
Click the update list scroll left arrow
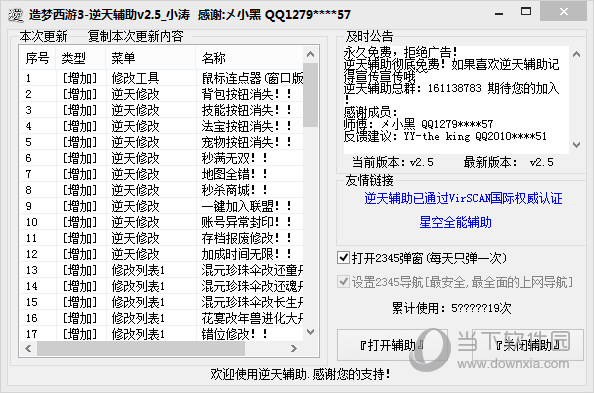(x=28, y=348)
